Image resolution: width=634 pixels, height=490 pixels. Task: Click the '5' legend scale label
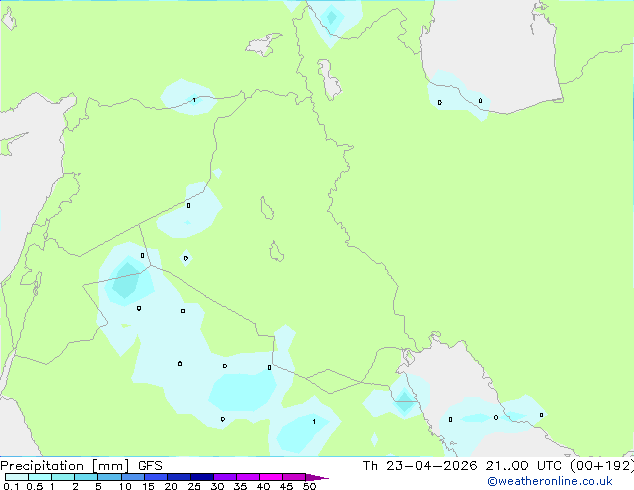98,486
